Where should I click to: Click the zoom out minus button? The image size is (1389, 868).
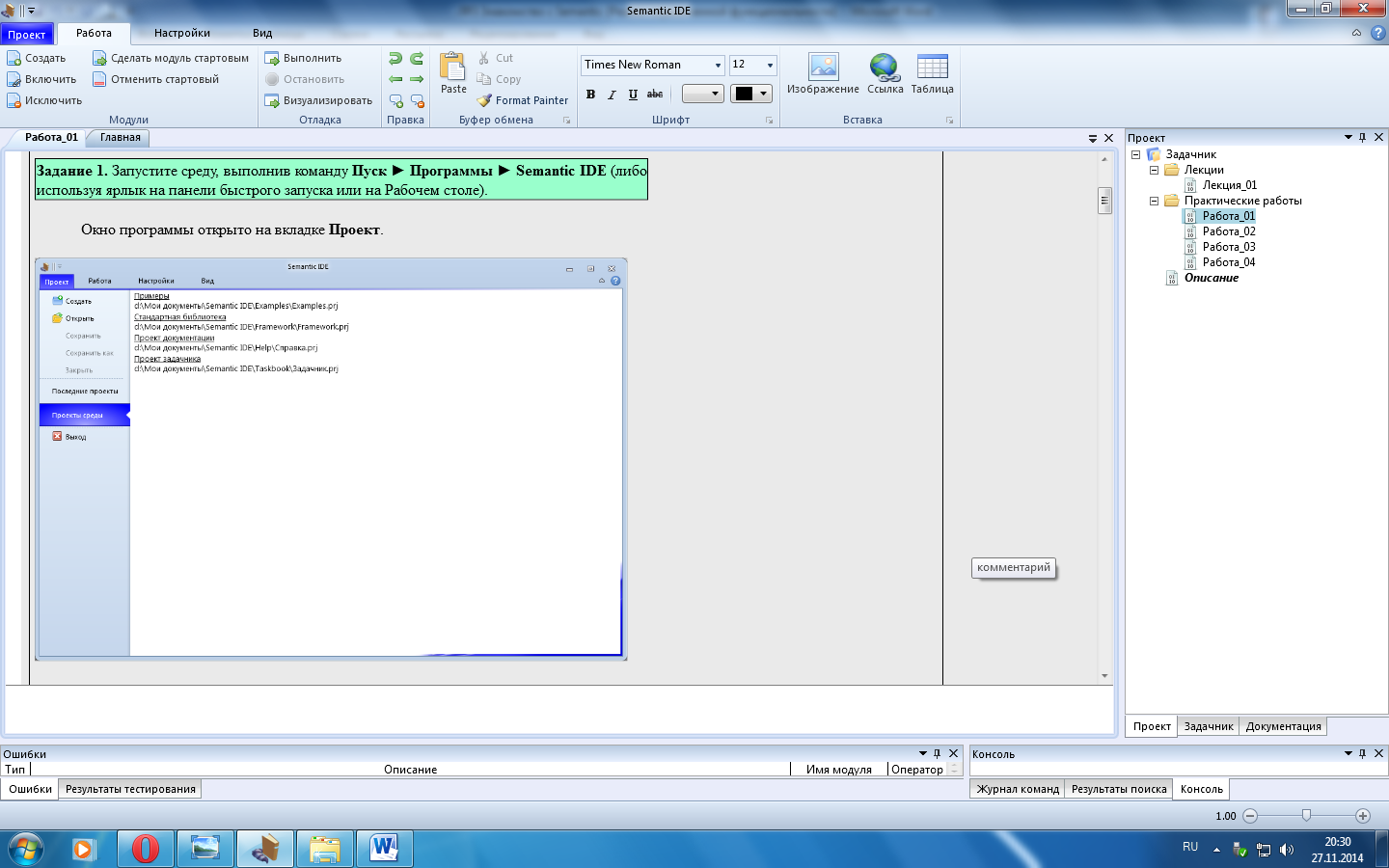click(x=1250, y=815)
